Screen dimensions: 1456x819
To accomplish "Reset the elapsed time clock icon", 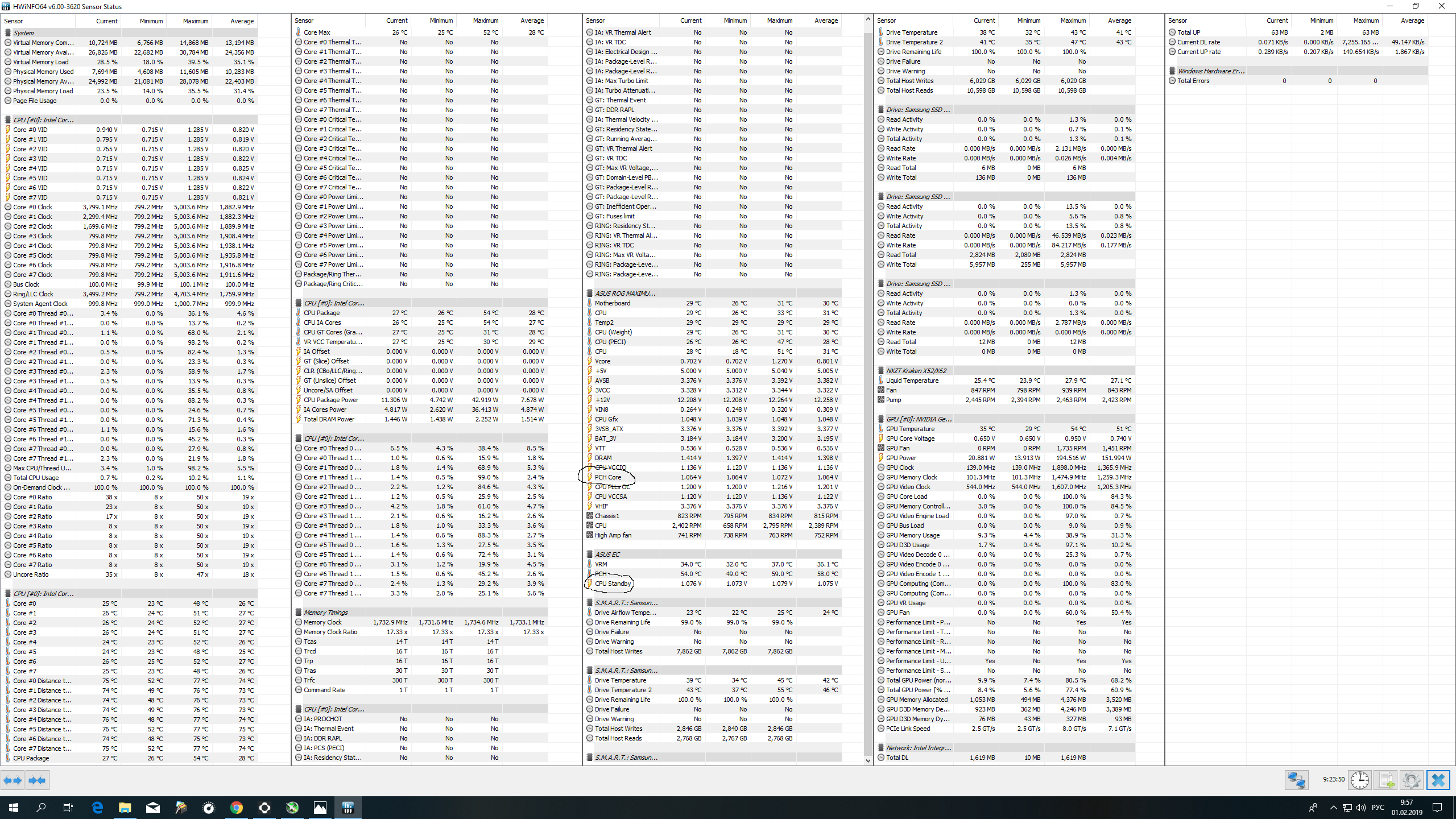I will click(x=1360, y=780).
